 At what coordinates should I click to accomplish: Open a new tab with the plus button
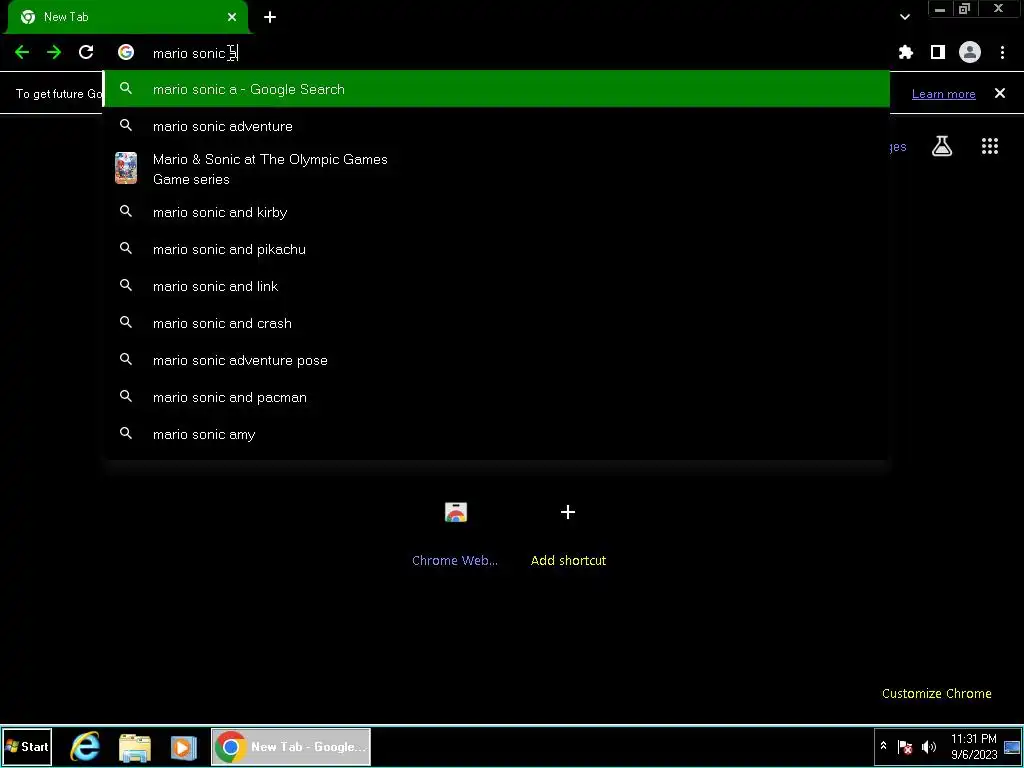tap(270, 17)
